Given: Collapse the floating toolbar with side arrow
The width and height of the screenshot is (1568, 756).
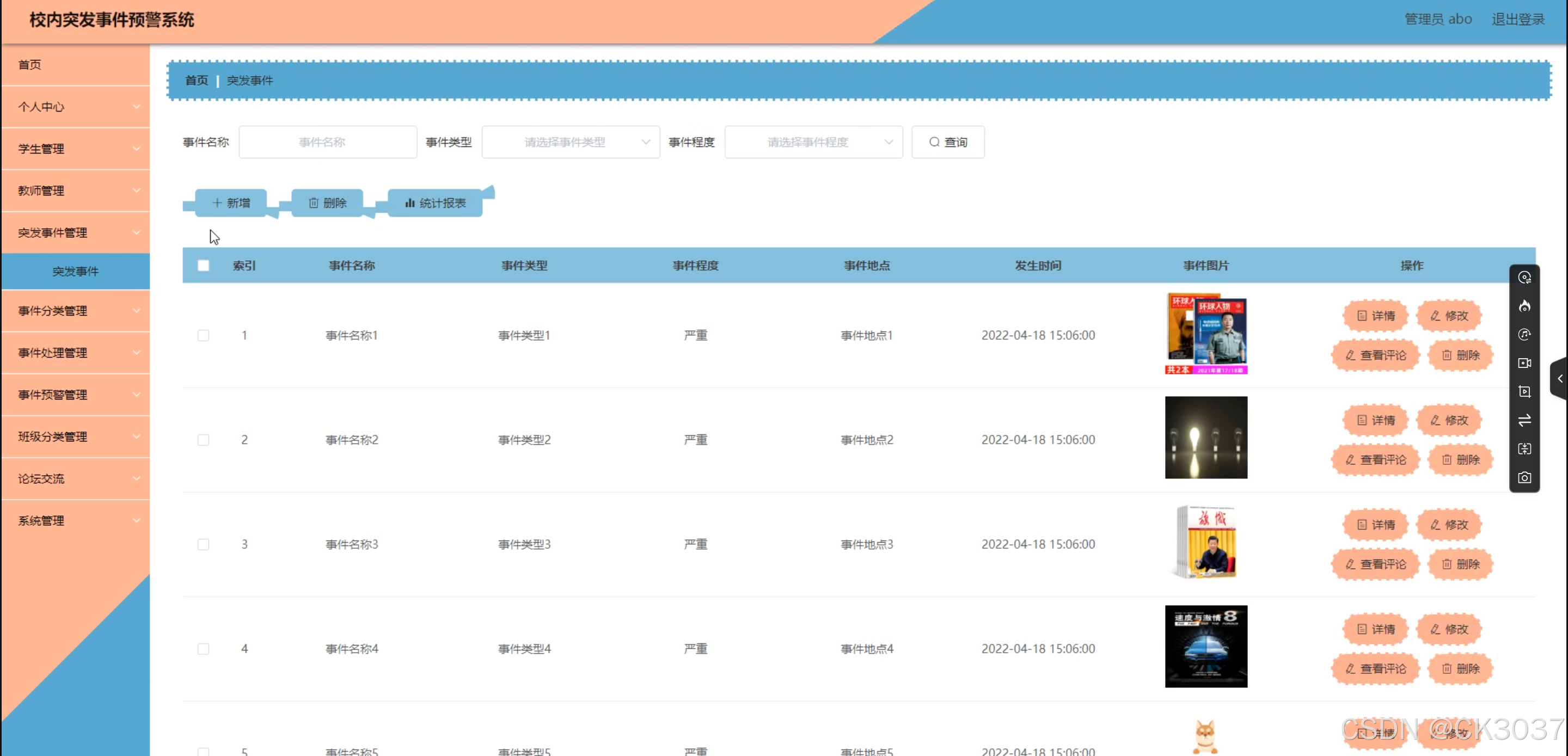Looking at the screenshot, I should coord(1560,379).
